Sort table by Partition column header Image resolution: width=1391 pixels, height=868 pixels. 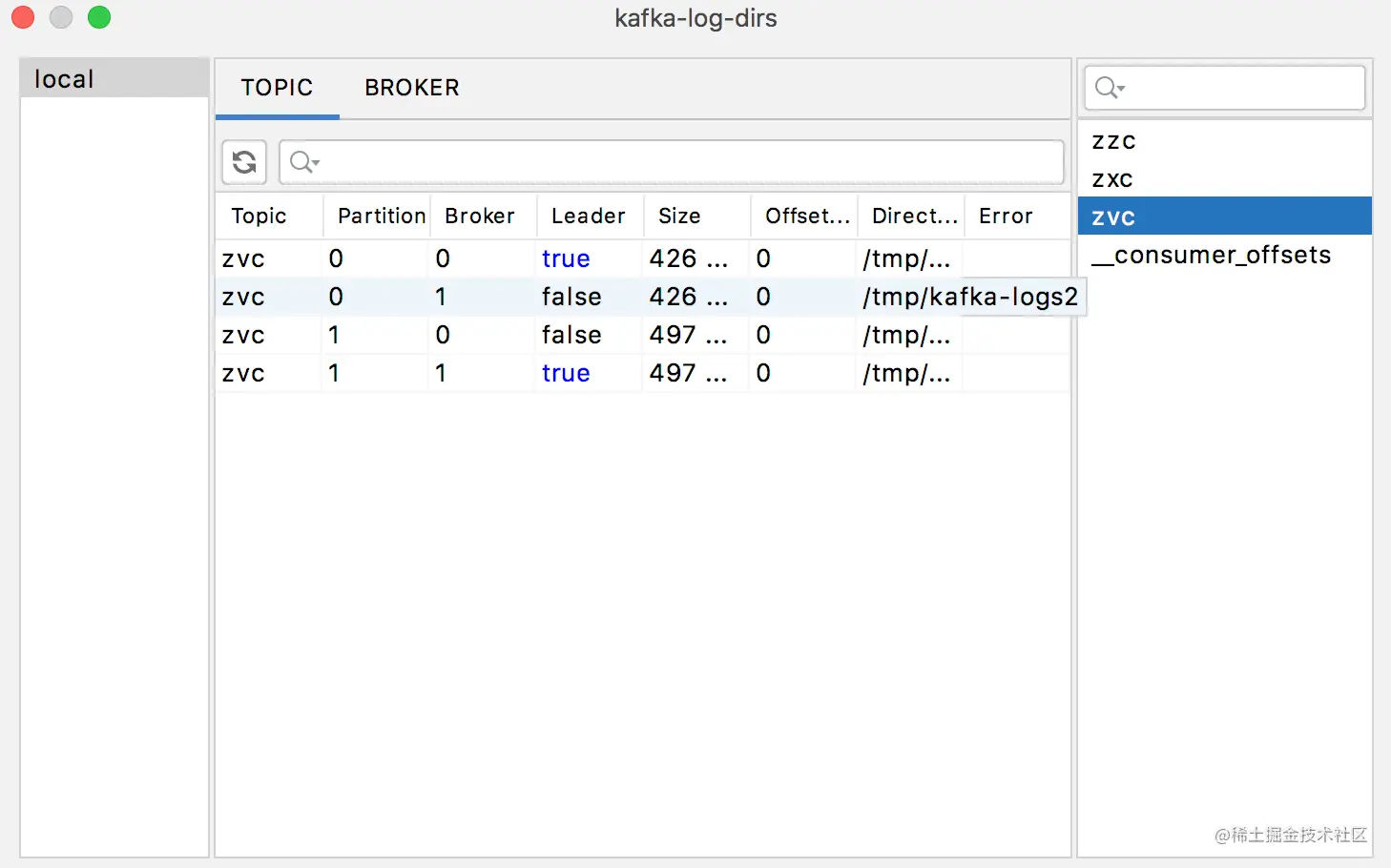click(381, 217)
